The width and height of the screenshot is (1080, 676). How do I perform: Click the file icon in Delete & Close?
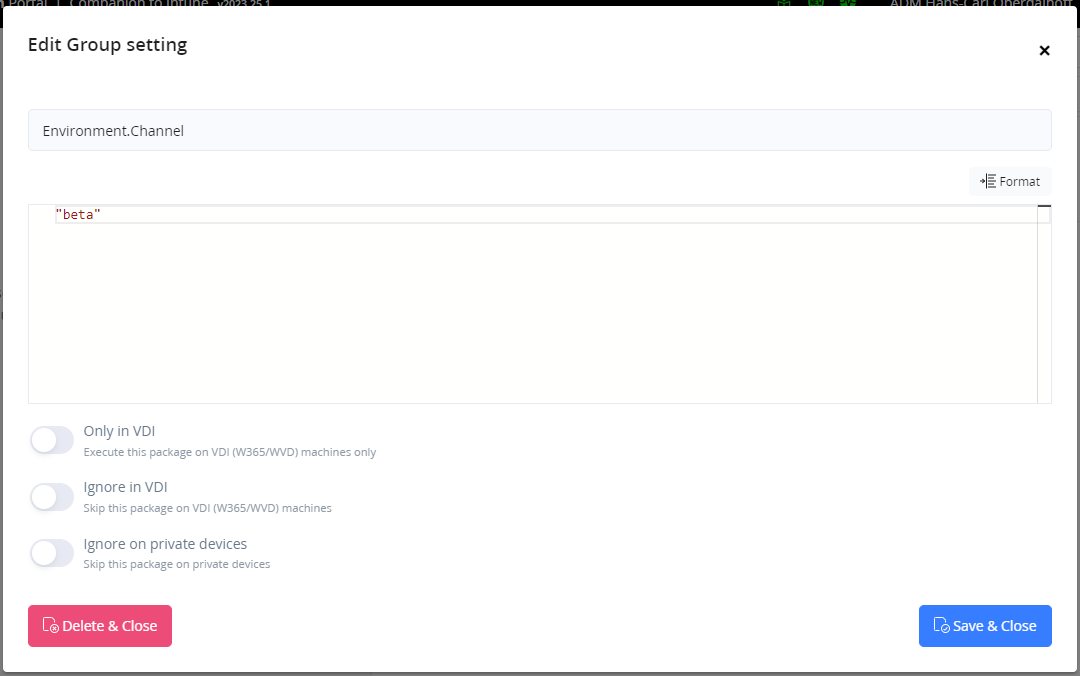click(50, 626)
